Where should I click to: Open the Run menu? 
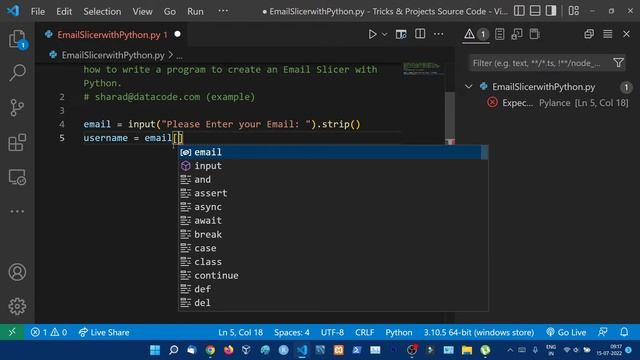pos(195,11)
